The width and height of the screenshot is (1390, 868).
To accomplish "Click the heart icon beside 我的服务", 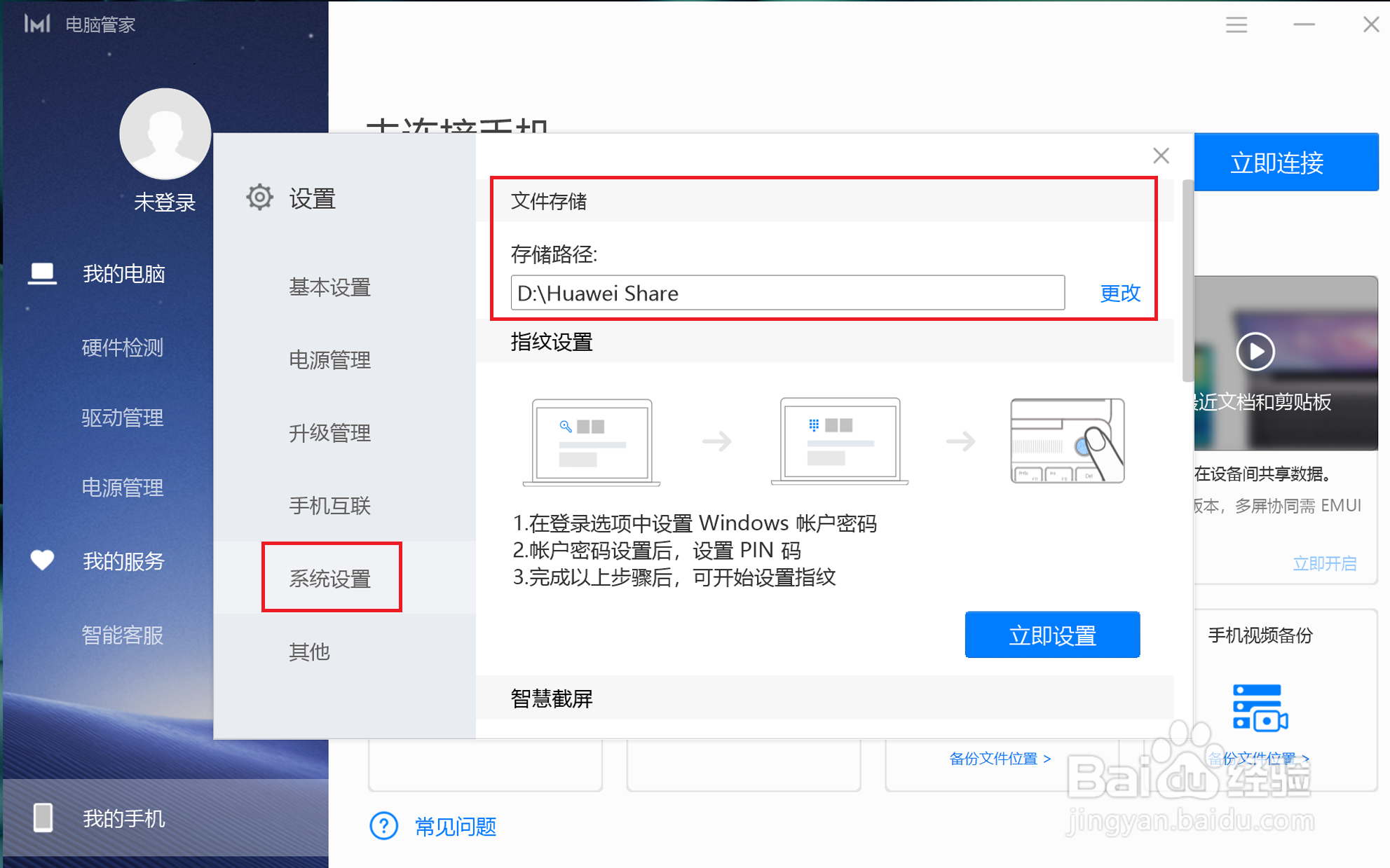I will coord(42,560).
